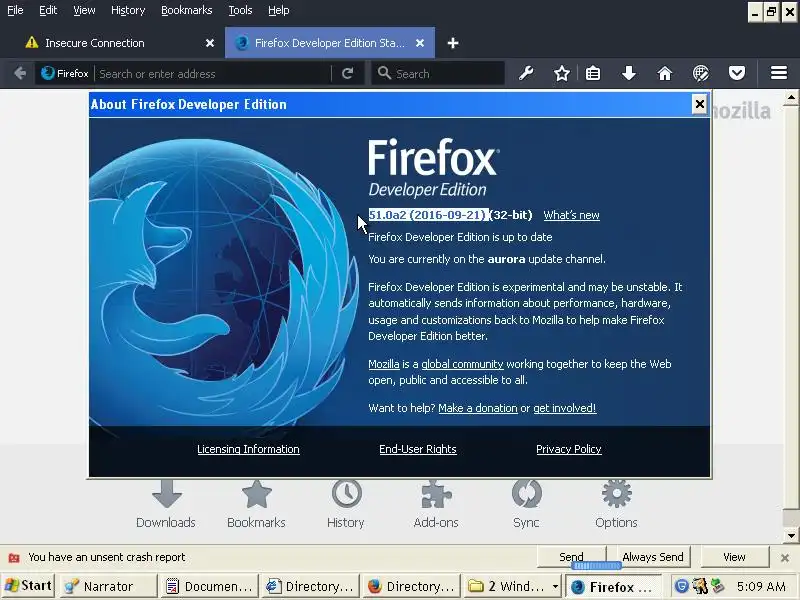Image resolution: width=800 pixels, height=600 pixels.
Task: Switch to Document taskbar item
Action: coord(209,586)
